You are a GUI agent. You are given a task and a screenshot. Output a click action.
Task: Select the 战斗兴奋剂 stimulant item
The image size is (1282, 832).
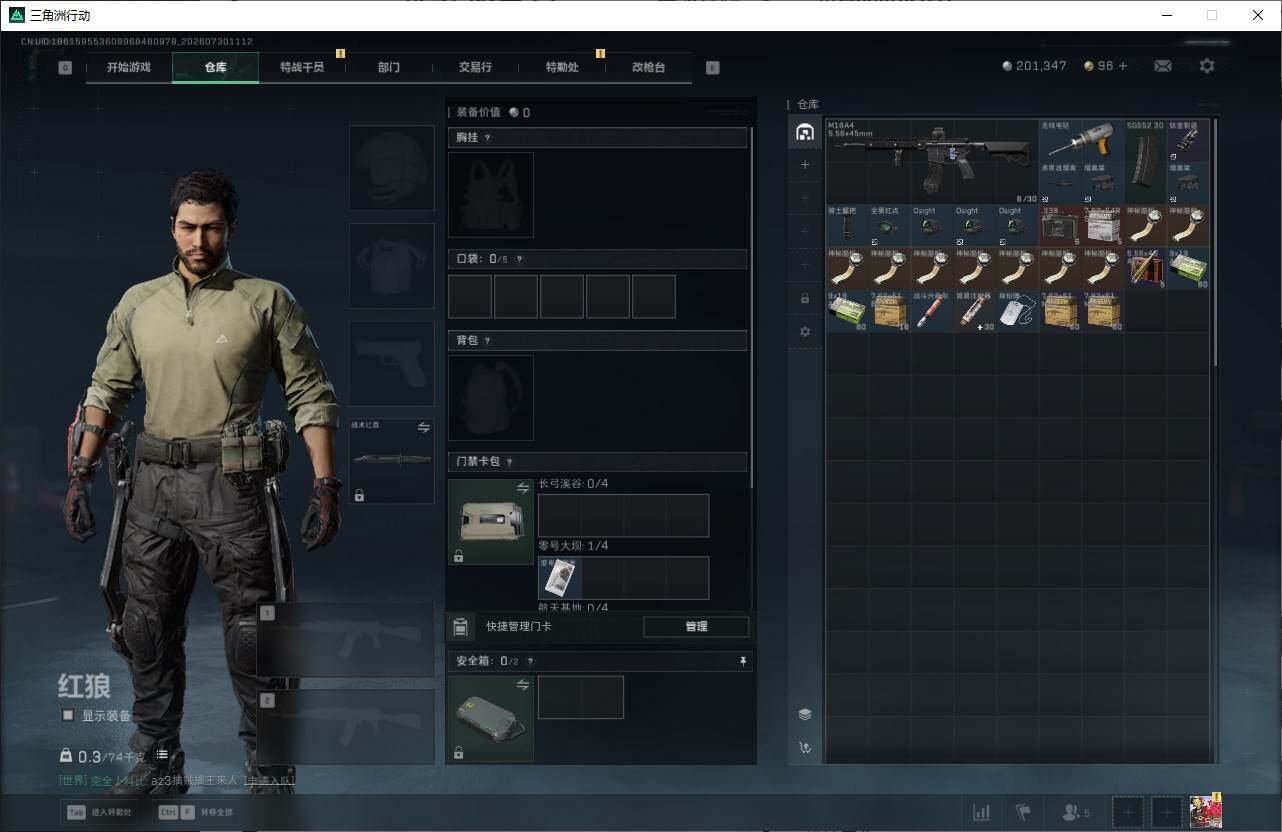[x=932, y=311]
